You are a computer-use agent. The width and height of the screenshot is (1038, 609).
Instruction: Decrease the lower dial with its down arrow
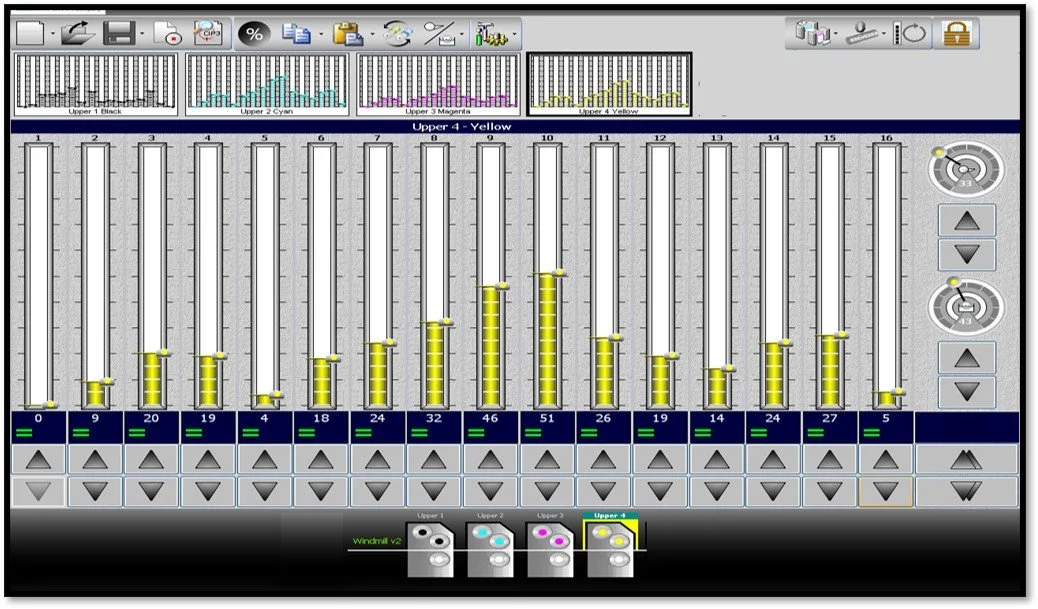[x=967, y=391]
